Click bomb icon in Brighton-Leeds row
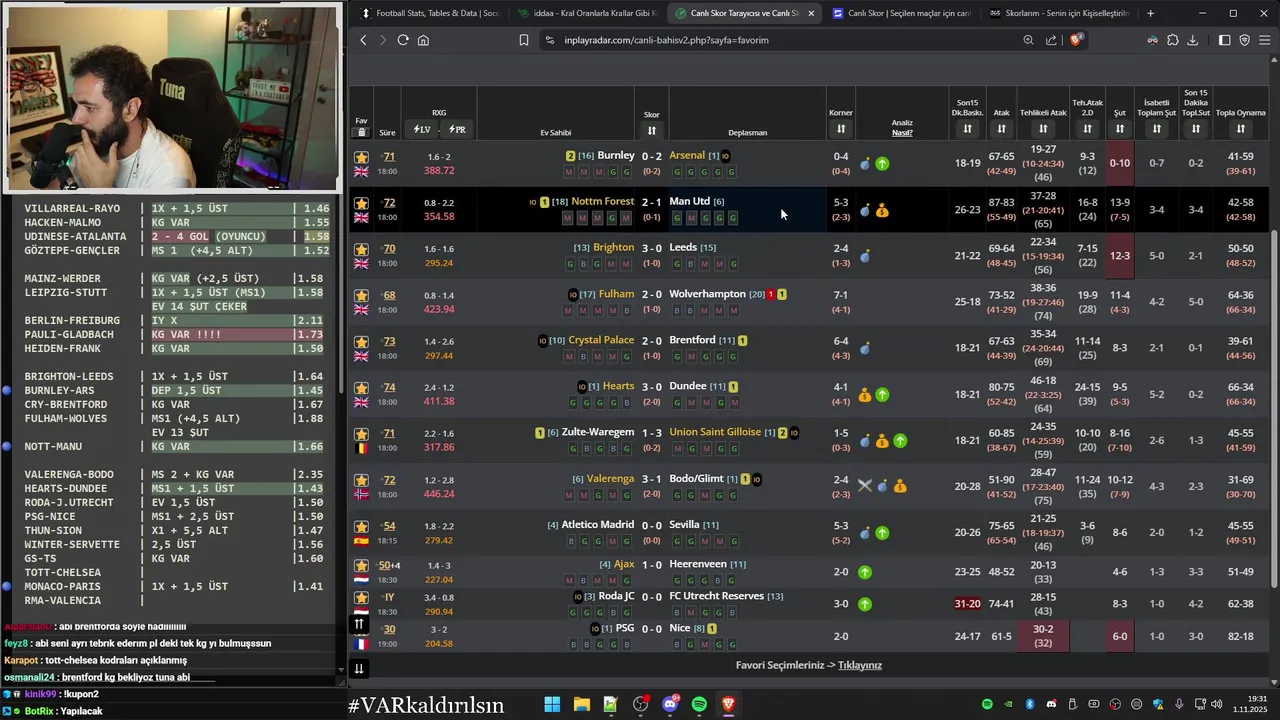Viewport: 1280px width, 720px height. (865, 256)
